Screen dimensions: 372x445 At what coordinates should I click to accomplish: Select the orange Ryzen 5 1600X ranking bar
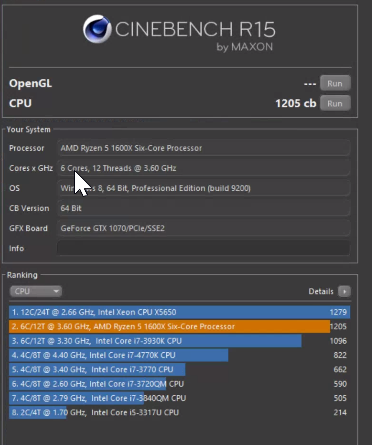pos(169,326)
